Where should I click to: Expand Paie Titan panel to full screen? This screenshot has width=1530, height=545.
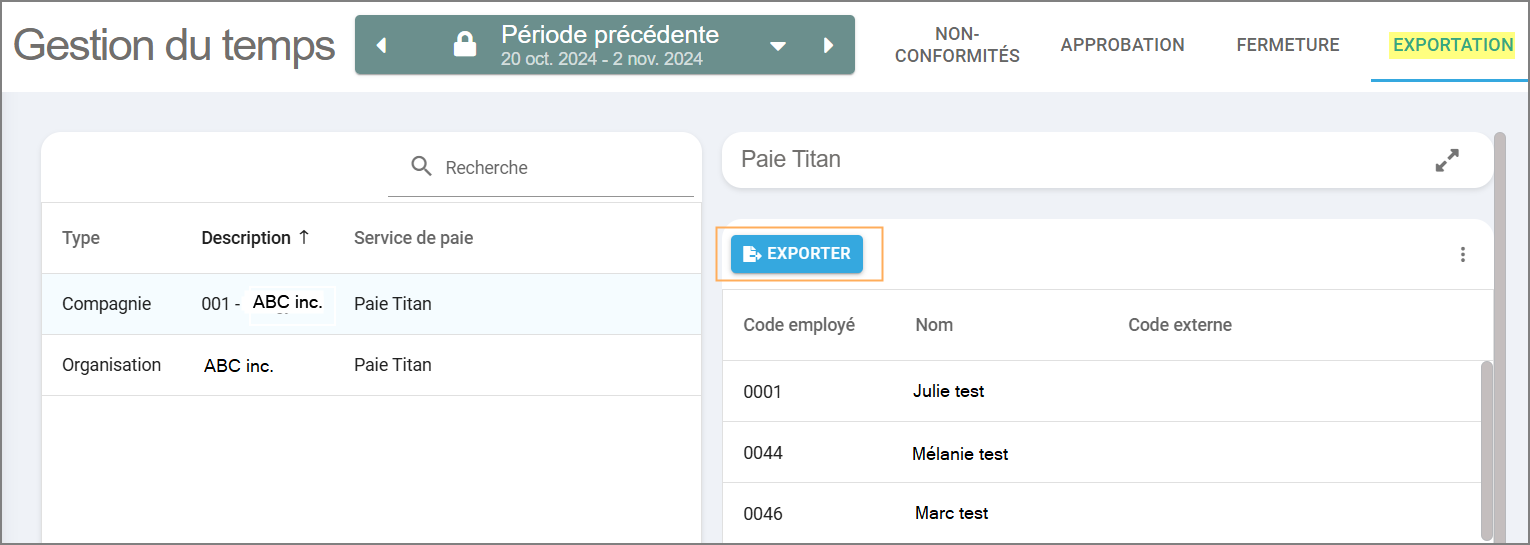(1446, 160)
